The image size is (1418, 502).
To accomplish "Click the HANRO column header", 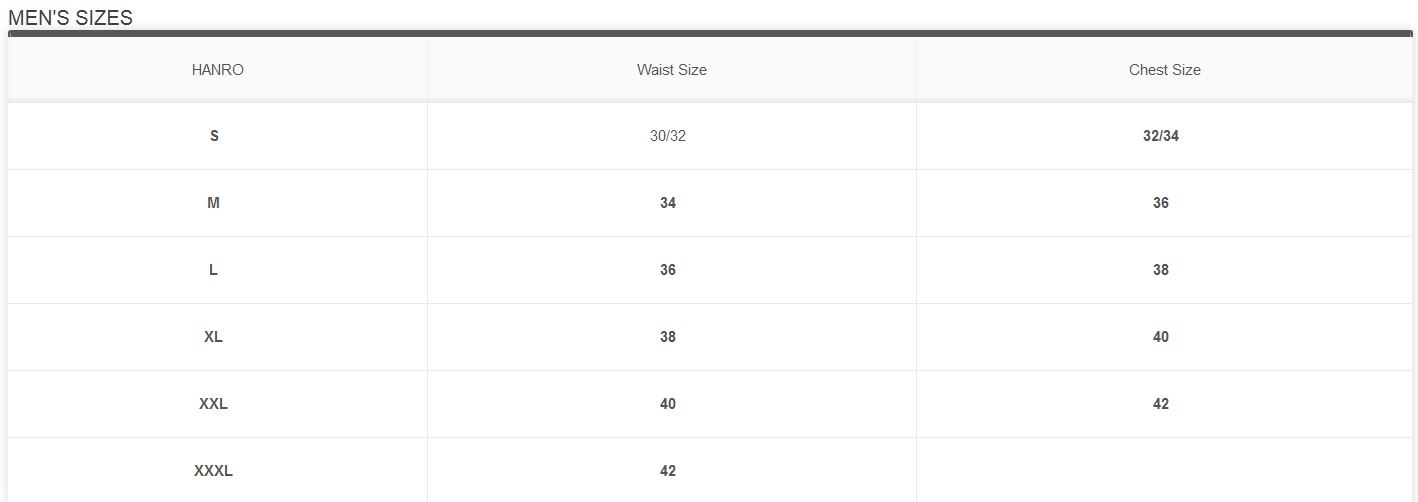I will tap(217, 70).
